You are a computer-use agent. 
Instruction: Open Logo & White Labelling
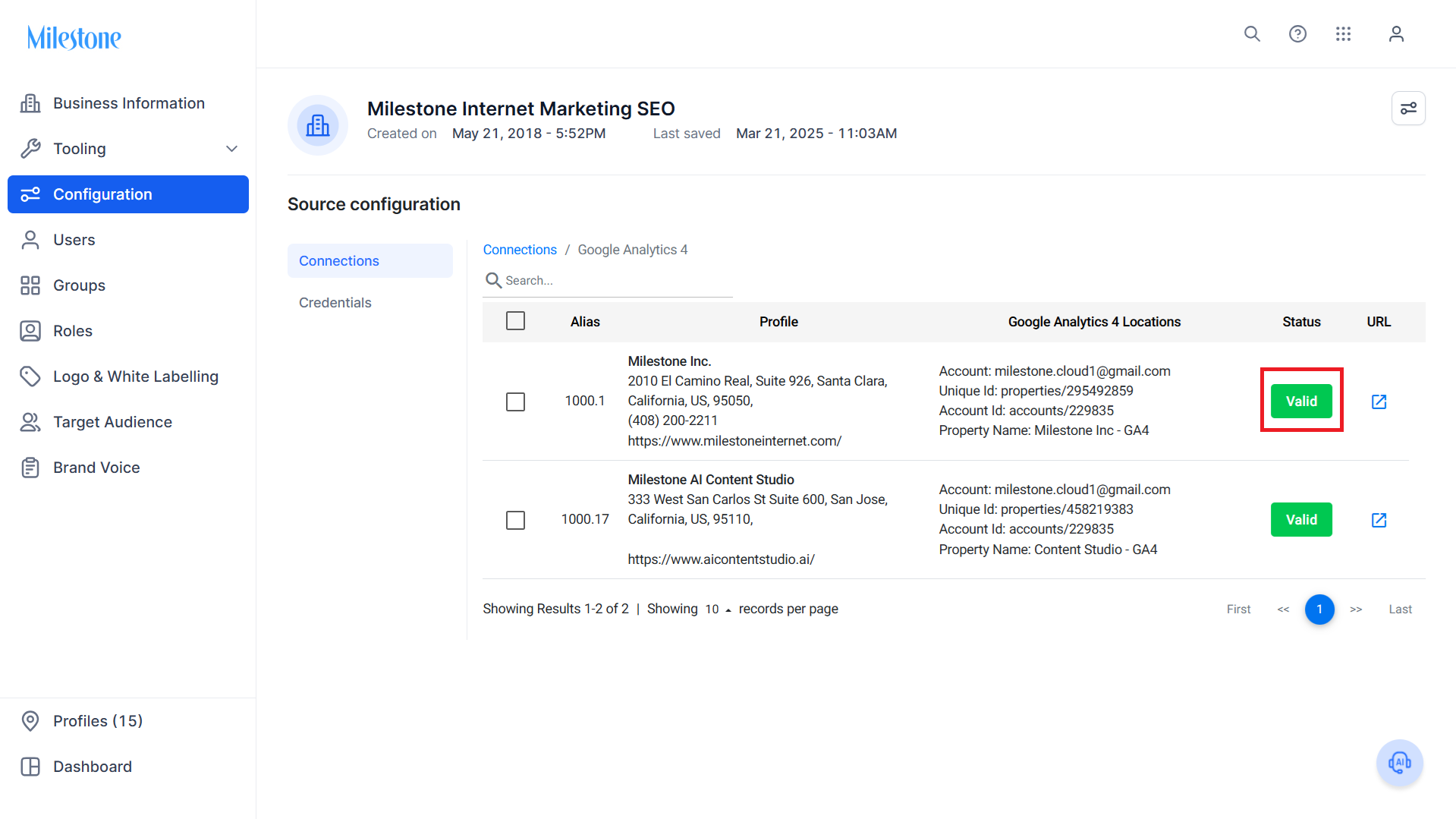128,376
